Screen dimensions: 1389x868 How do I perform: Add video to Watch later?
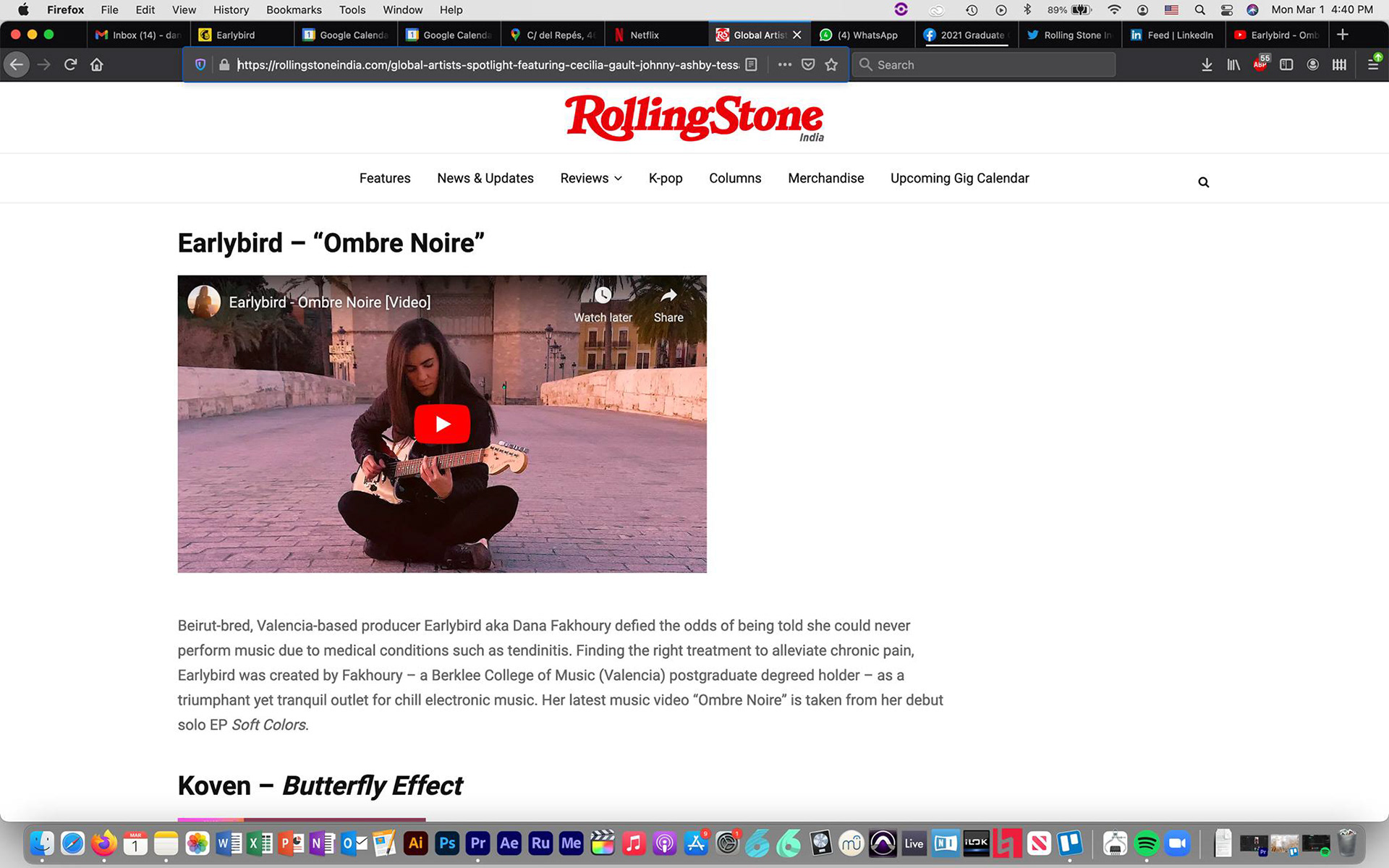[603, 304]
